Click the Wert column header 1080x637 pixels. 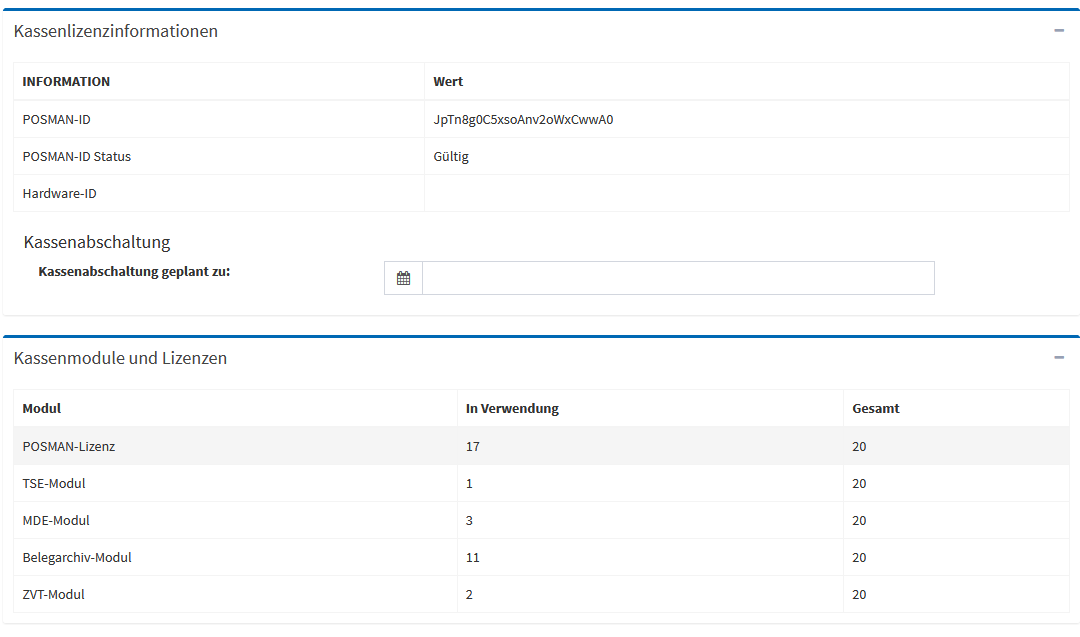click(448, 82)
